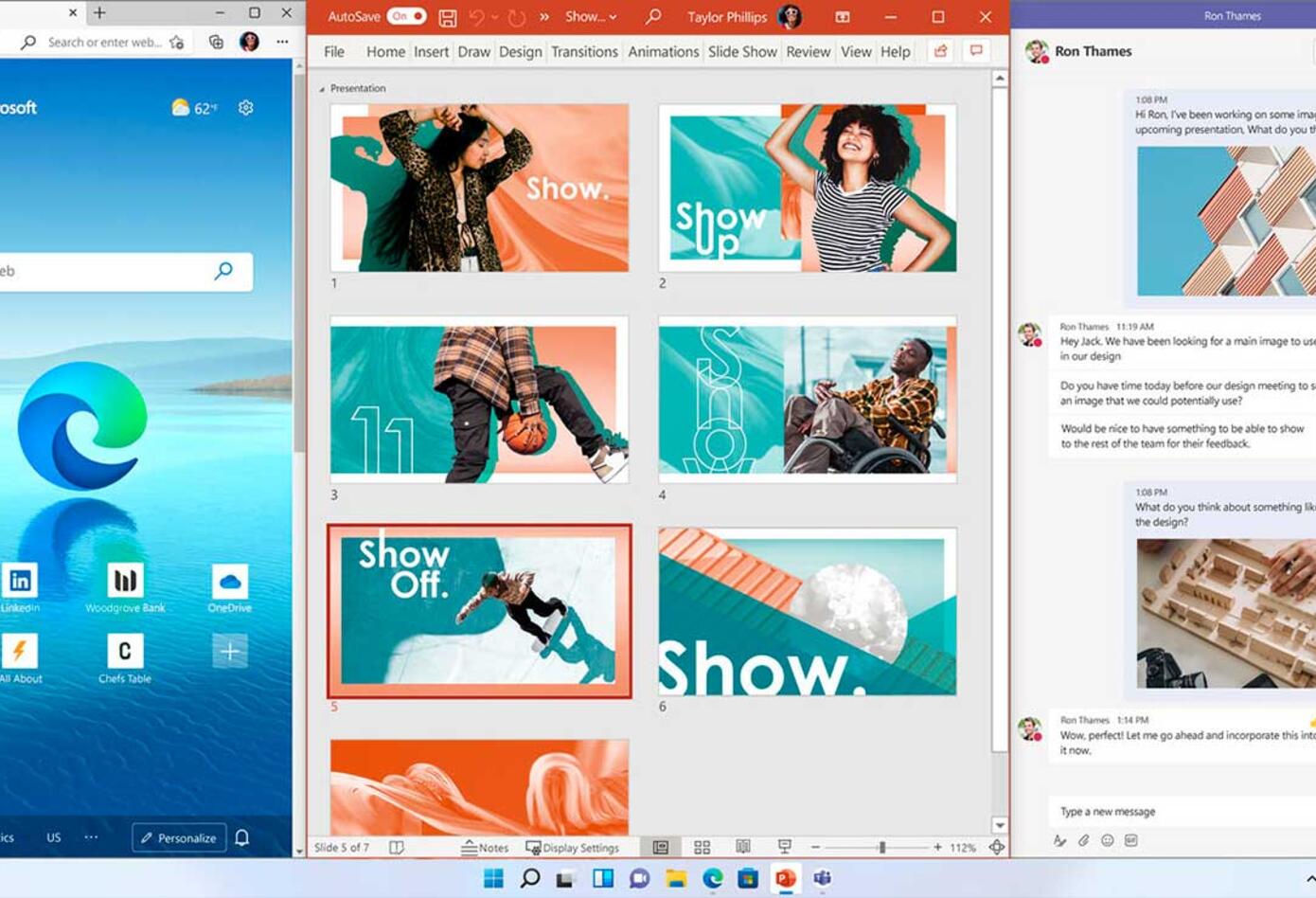
Task: Type a new message field in Teams
Action: click(1182, 812)
